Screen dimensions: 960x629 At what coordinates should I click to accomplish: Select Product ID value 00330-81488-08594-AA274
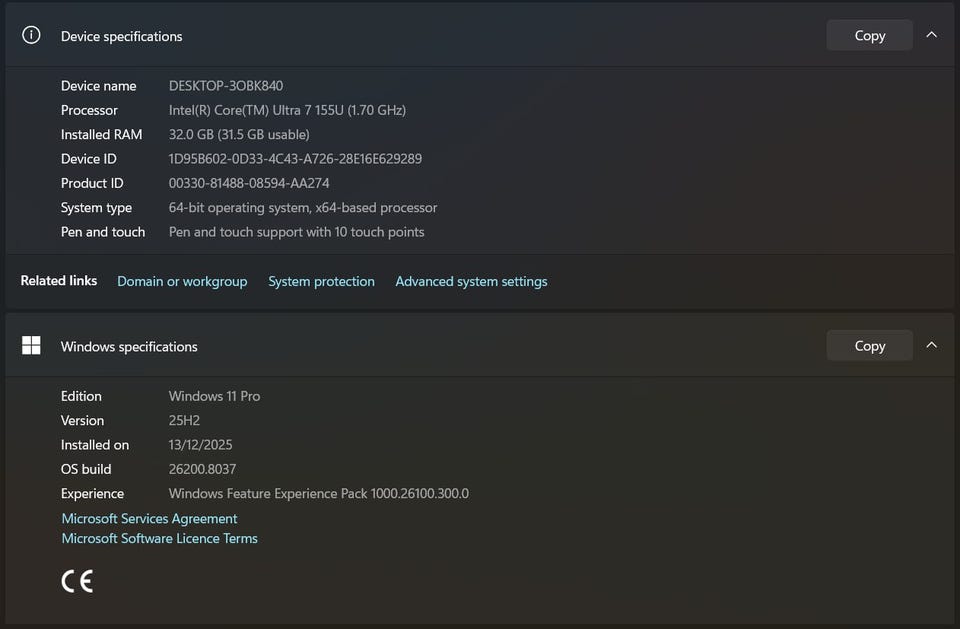pyautogui.click(x=249, y=183)
